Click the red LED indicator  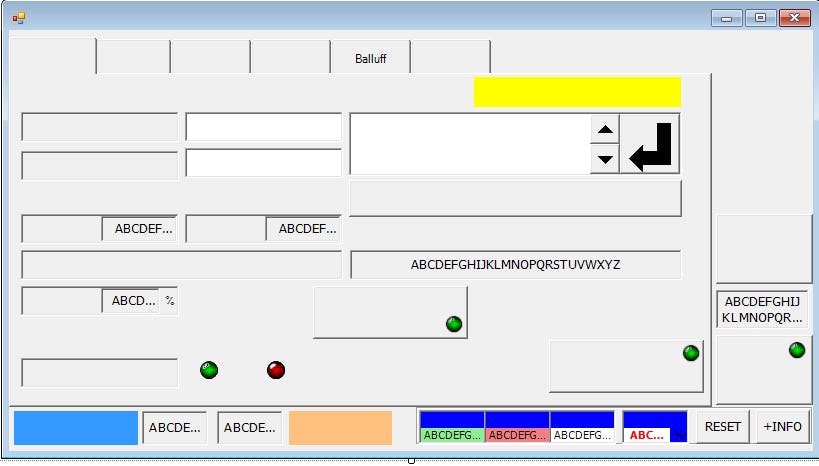click(x=276, y=370)
